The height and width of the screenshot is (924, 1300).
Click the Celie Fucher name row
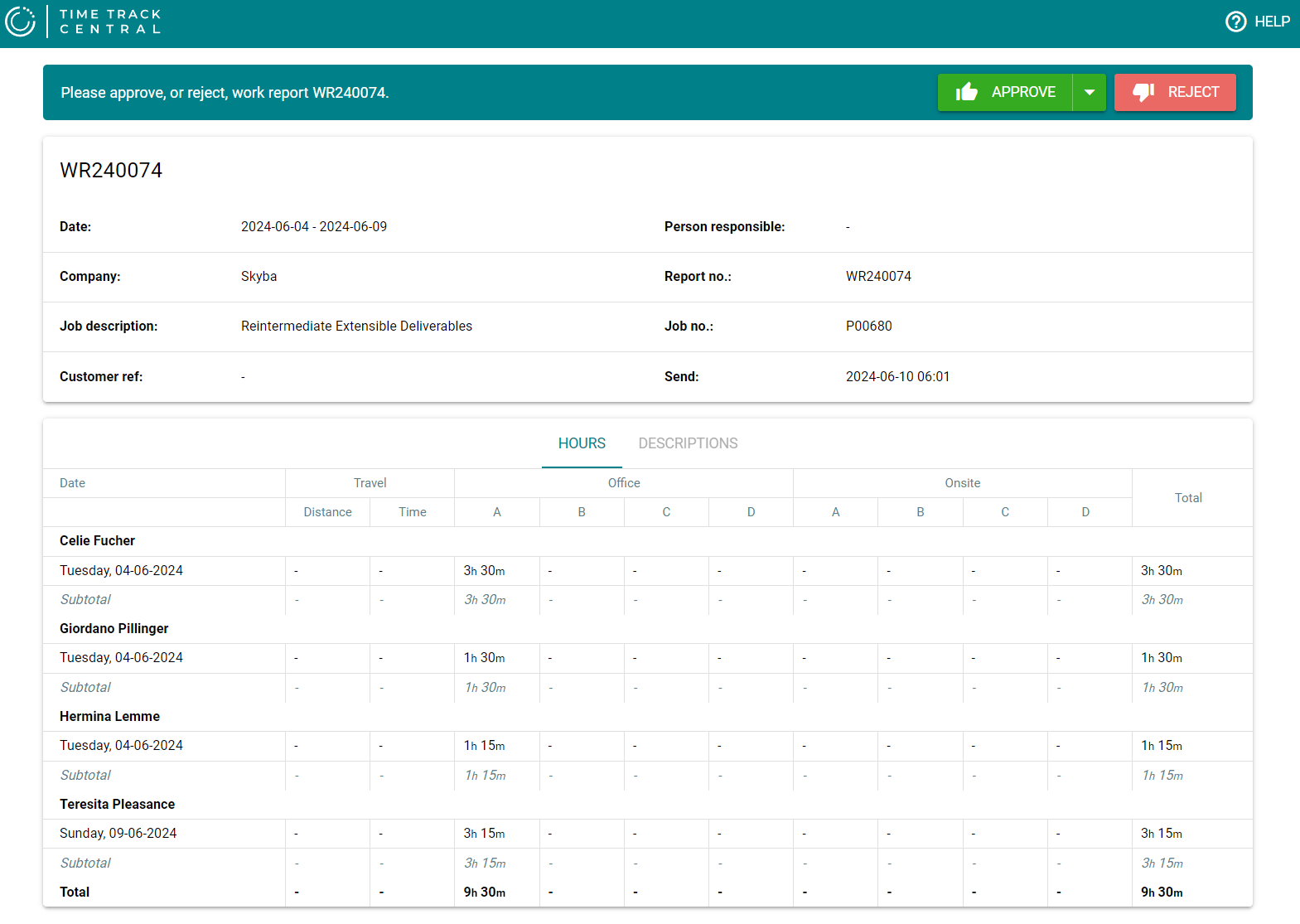(x=648, y=541)
